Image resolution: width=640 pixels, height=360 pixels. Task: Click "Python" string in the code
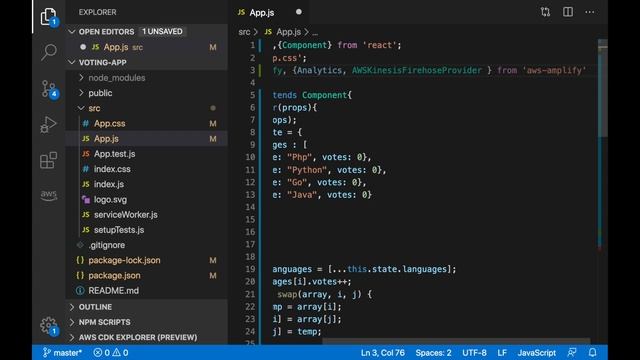307,170
